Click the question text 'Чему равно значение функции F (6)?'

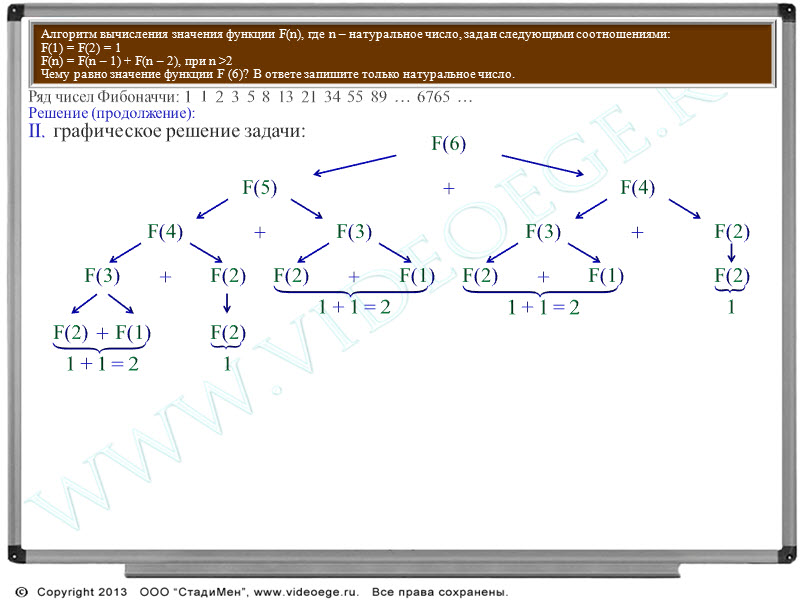tap(144, 74)
